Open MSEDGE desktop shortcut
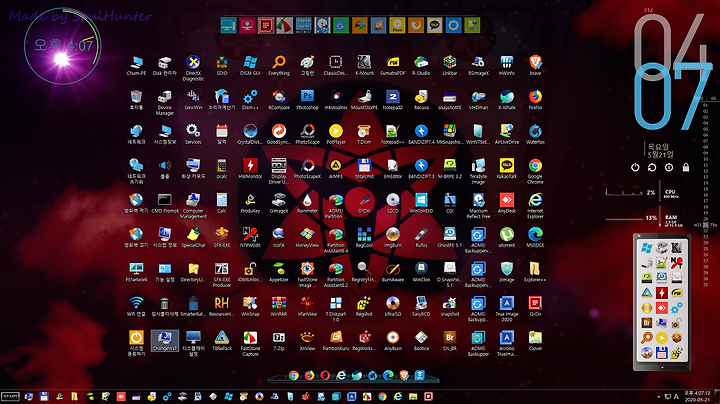Viewport: 720px width, 404px height. (x=535, y=237)
